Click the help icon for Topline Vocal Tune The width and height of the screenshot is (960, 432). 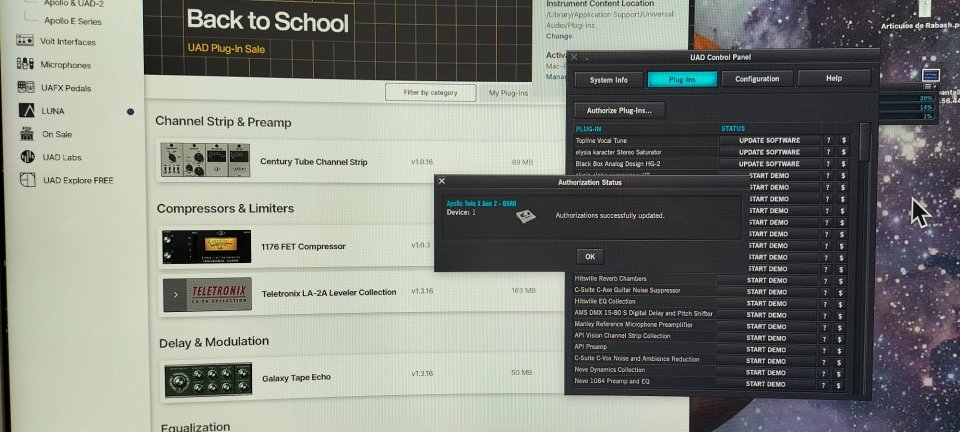pyautogui.click(x=828, y=141)
